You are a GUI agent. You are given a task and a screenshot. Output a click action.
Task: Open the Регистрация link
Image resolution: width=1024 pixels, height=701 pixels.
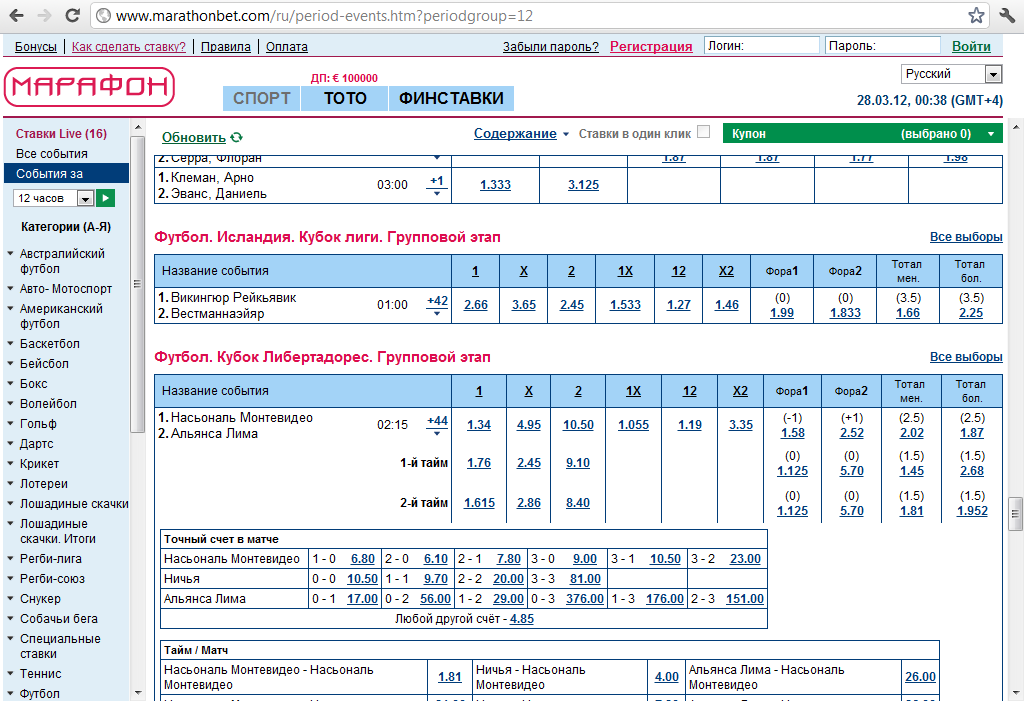pos(651,46)
